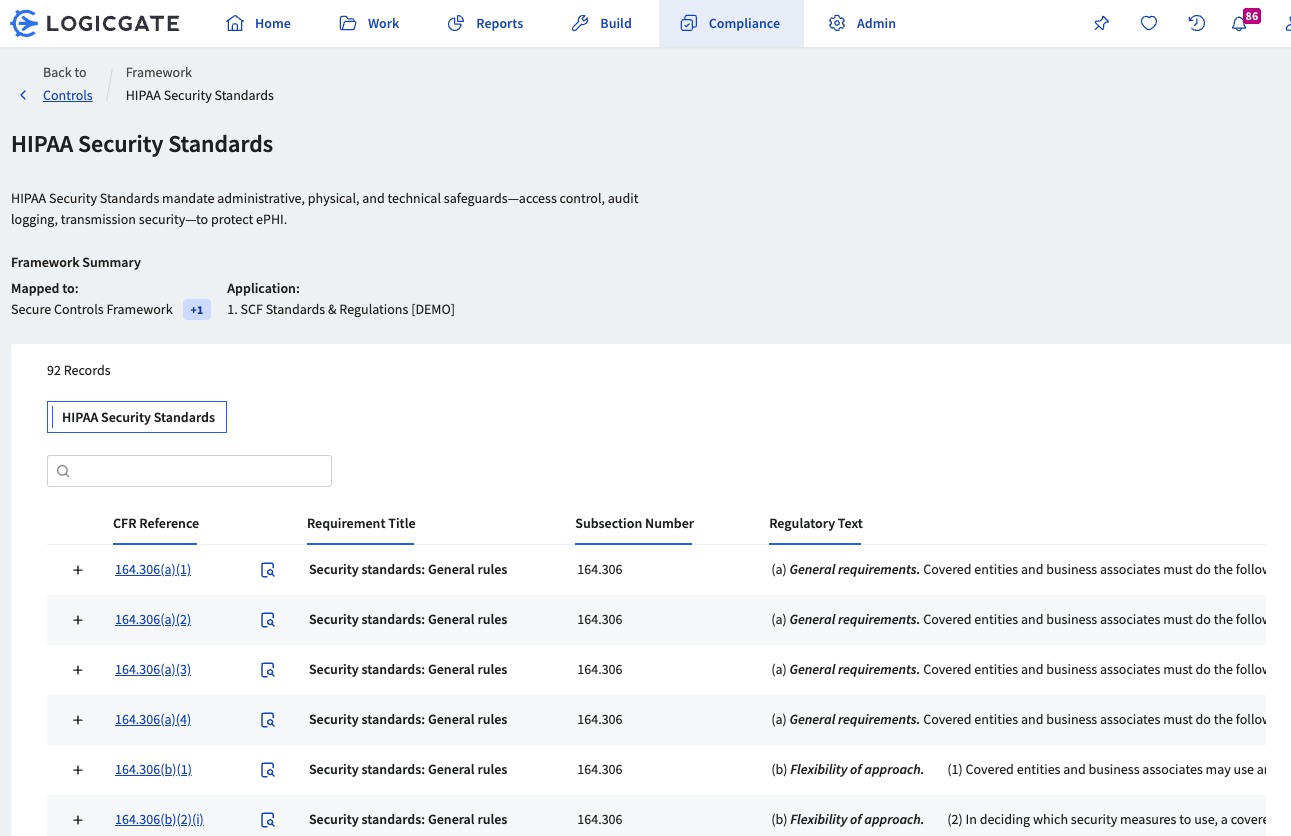Select the HIPAA Security Standards tab
The height and width of the screenshot is (836, 1291).
[x=137, y=417]
